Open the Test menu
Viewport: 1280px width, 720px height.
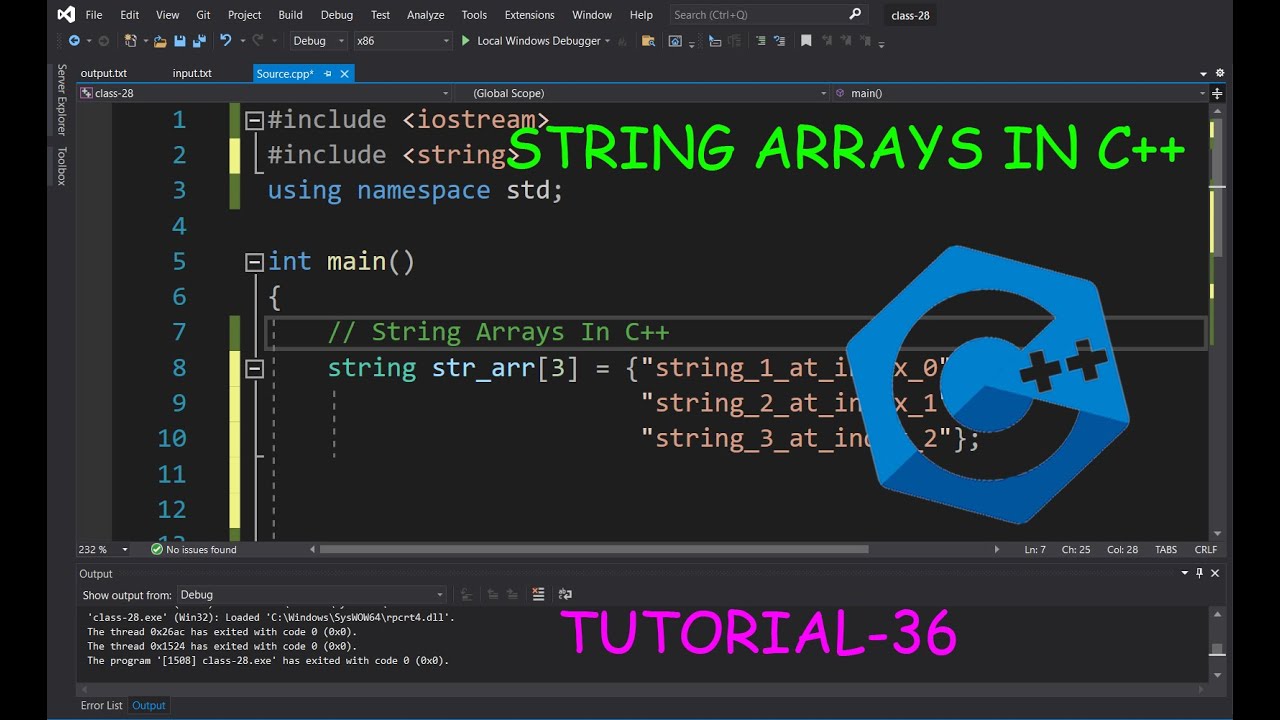(x=381, y=15)
